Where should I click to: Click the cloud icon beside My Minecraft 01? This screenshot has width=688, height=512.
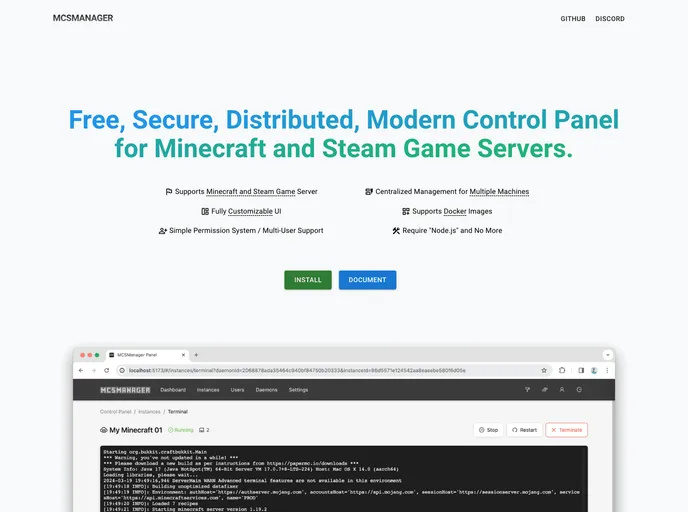pyautogui.click(x=104, y=430)
